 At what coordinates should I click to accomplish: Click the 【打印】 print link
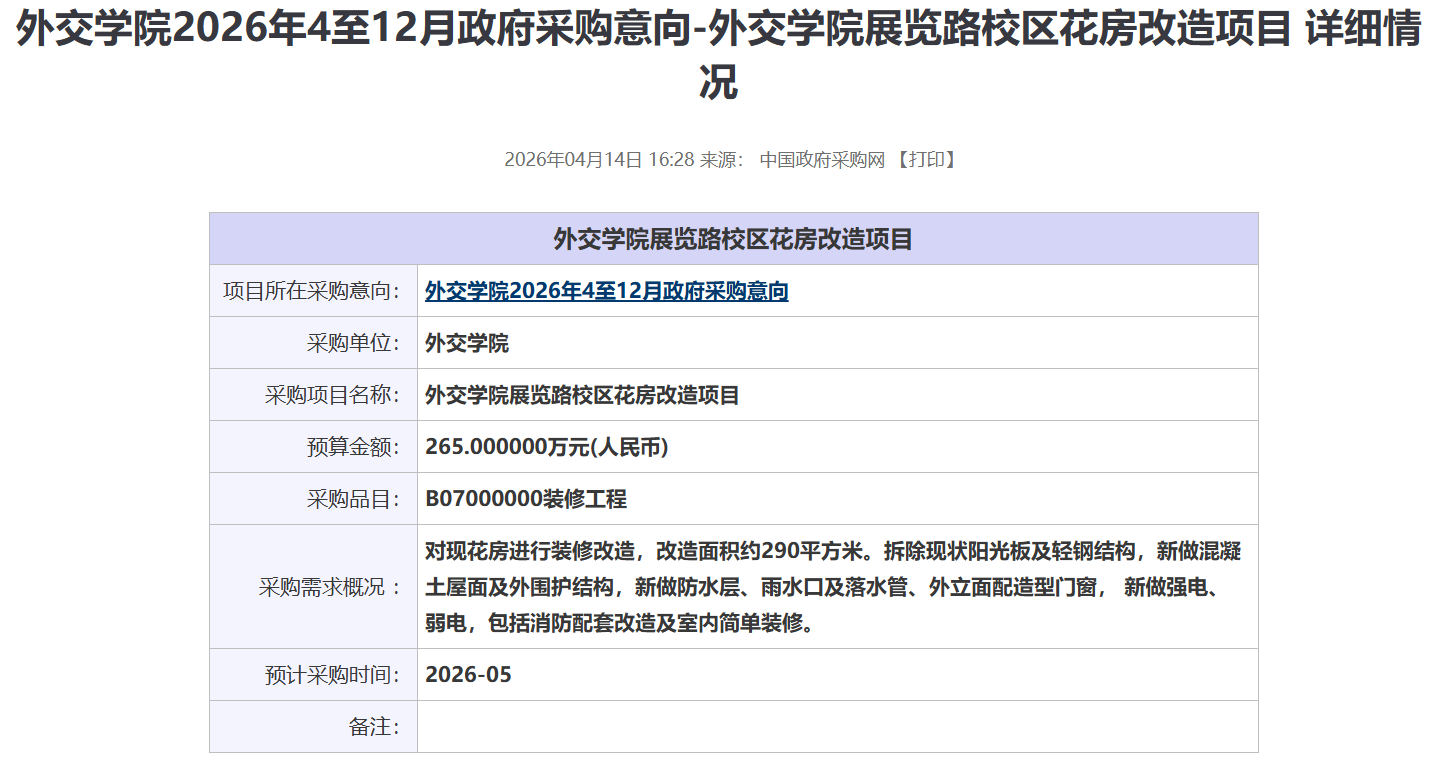click(926, 160)
